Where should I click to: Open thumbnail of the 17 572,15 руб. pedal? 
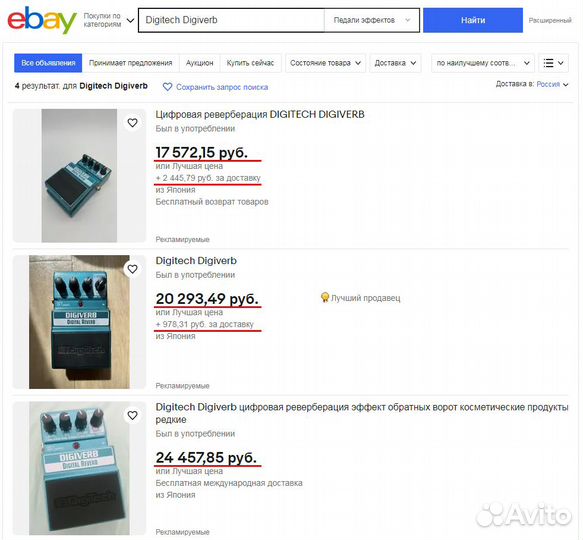(x=79, y=176)
